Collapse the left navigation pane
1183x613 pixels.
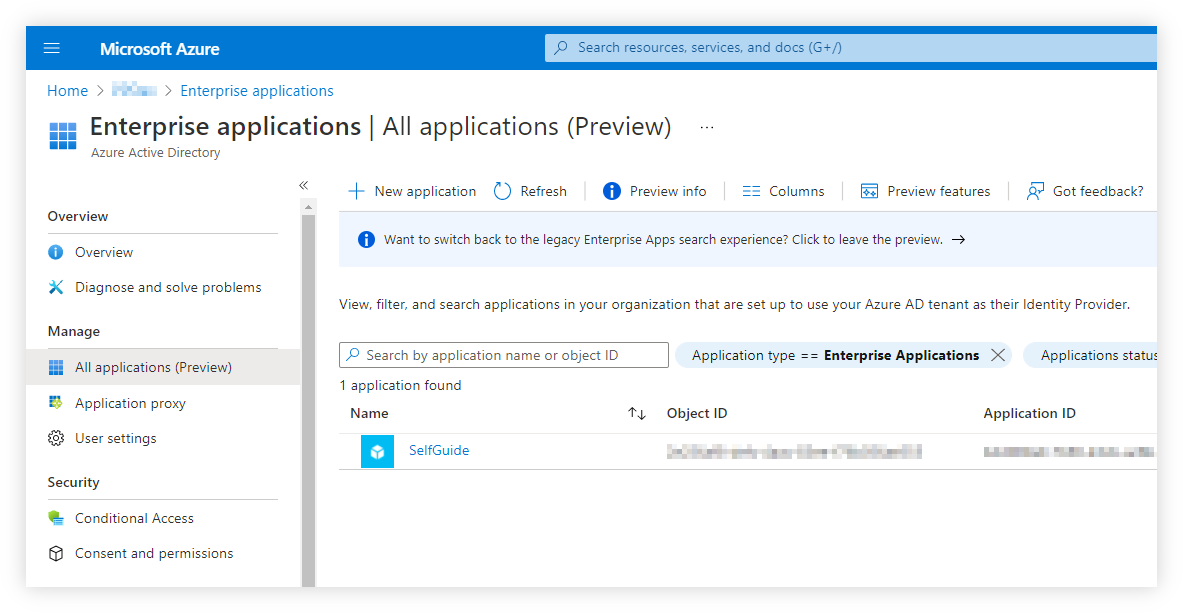click(x=303, y=185)
